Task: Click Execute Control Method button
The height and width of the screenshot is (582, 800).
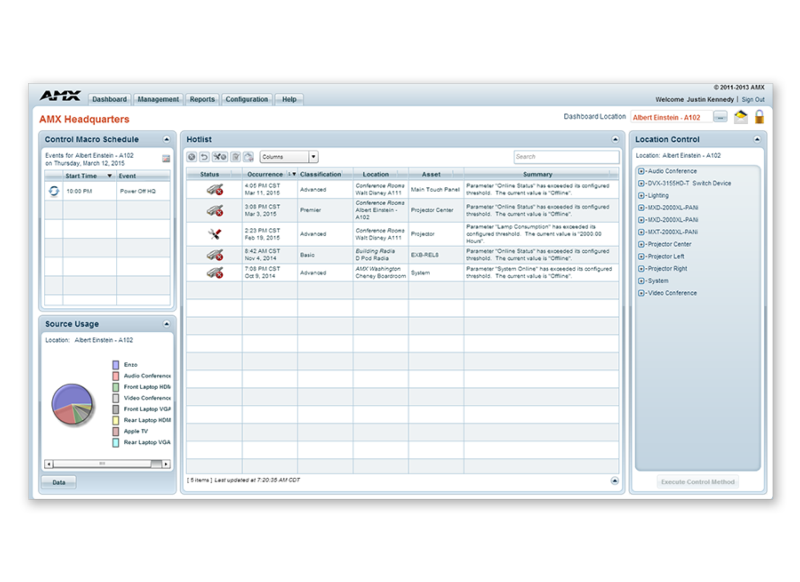Action: coord(697,482)
